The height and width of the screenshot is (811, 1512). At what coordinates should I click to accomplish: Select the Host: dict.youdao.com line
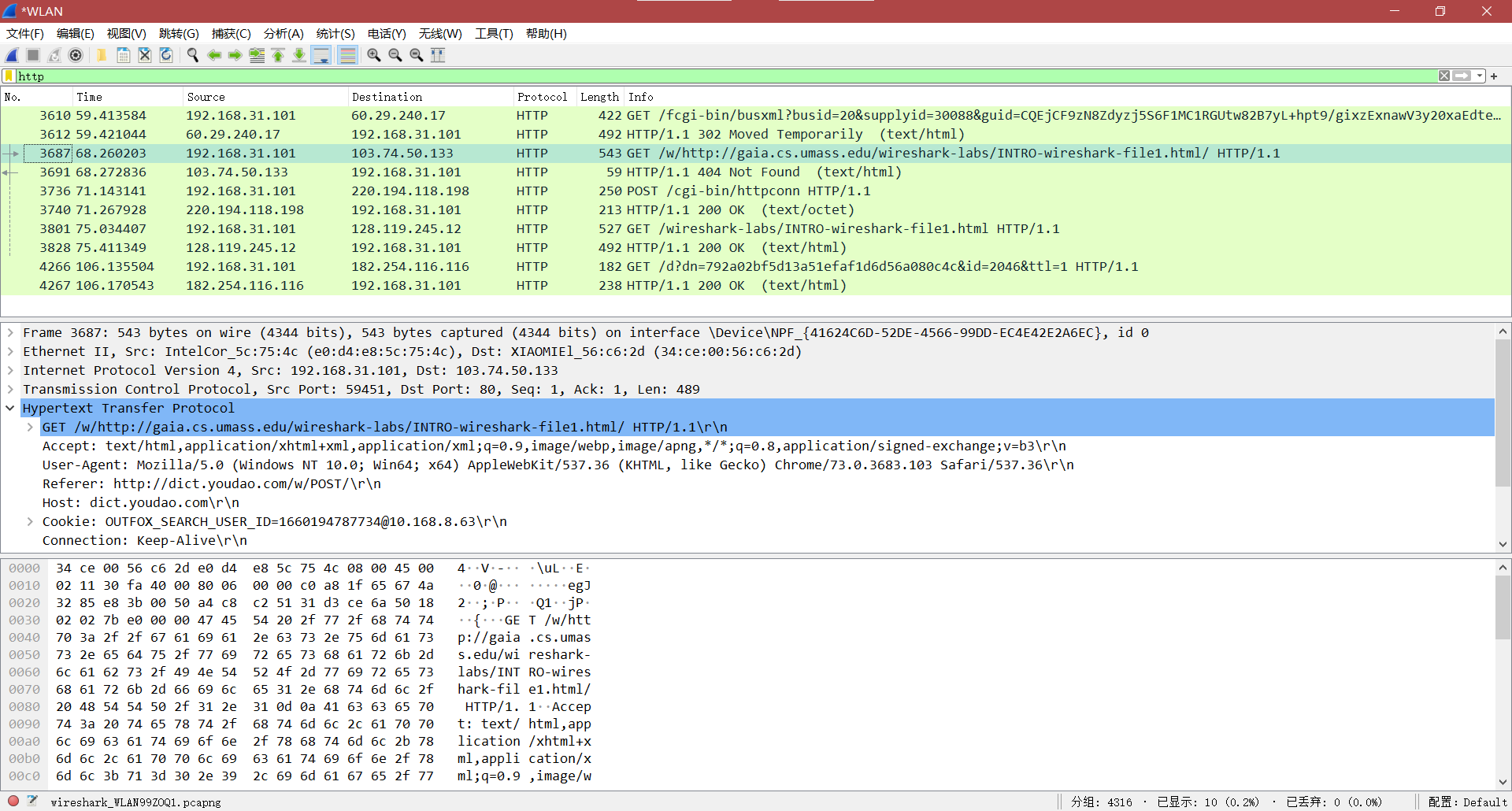(x=141, y=503)
